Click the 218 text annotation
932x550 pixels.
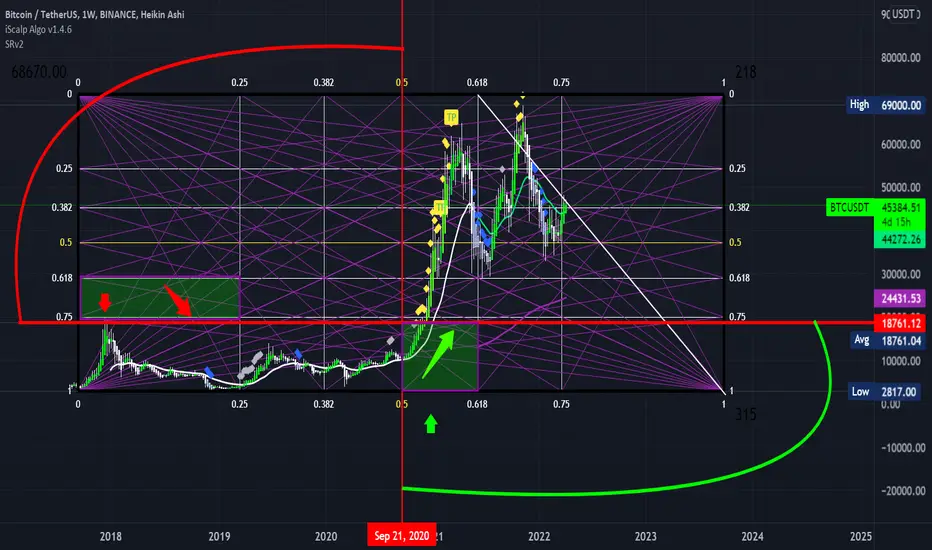(746, 72)
